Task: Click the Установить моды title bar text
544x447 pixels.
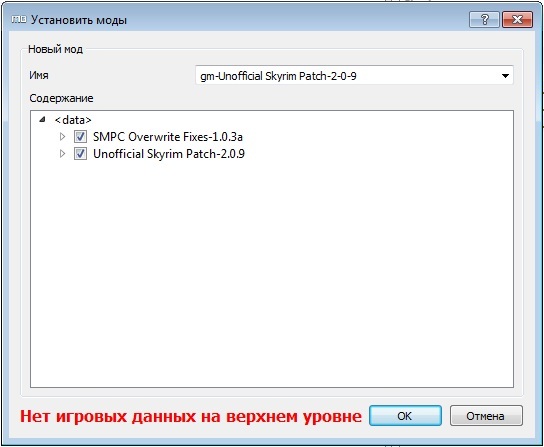Action: tap(79, 20)
